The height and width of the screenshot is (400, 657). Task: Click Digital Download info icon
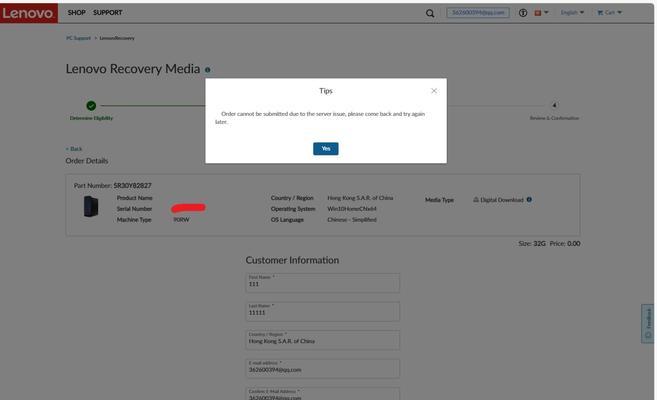529,200
